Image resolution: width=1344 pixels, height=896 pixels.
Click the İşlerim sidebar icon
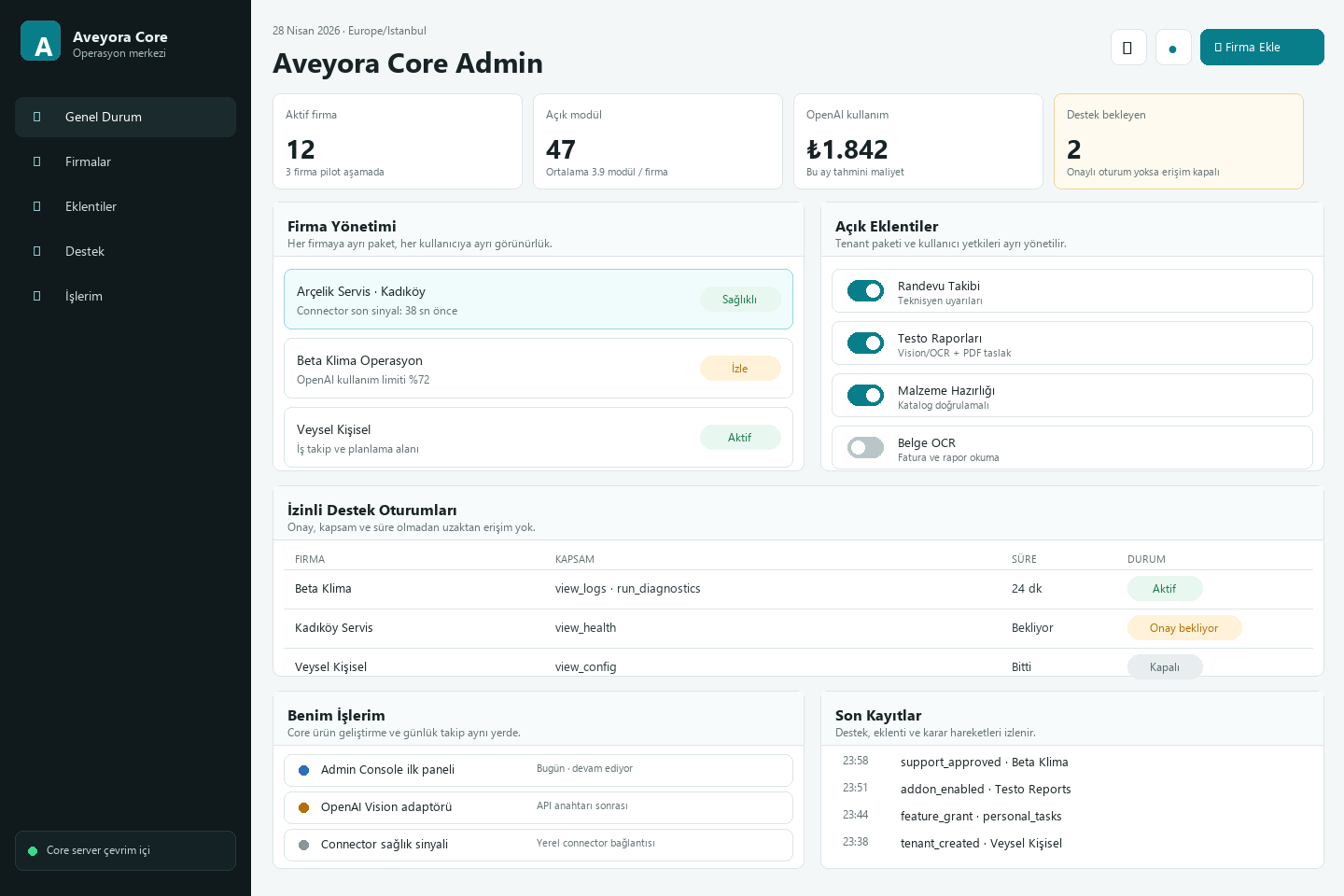click(x=37, y=296)
